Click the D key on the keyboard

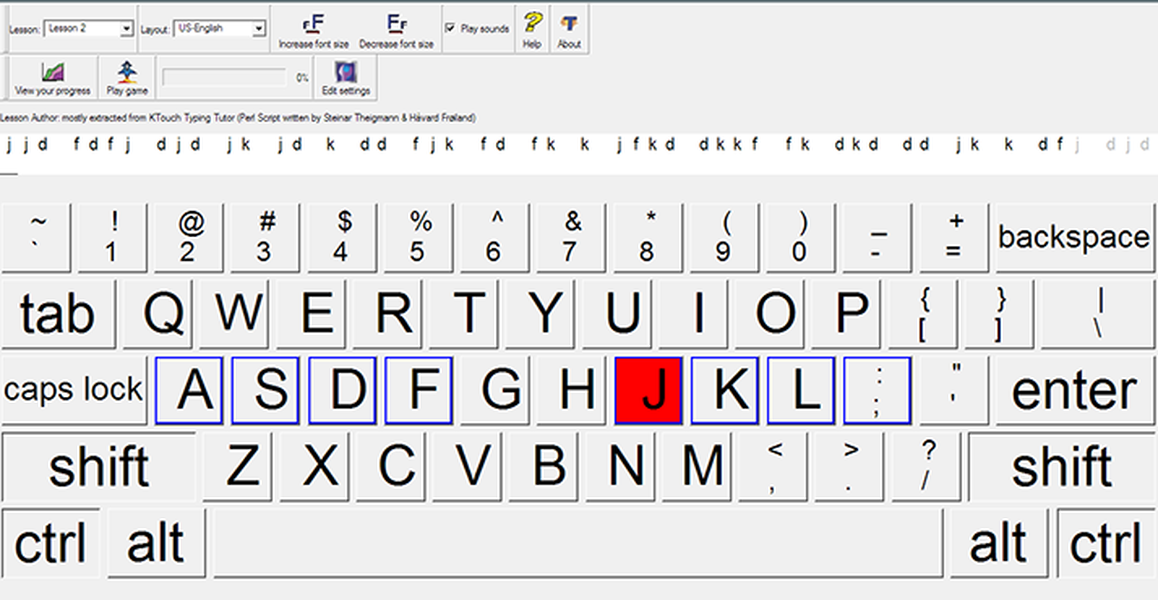point(342,390)
